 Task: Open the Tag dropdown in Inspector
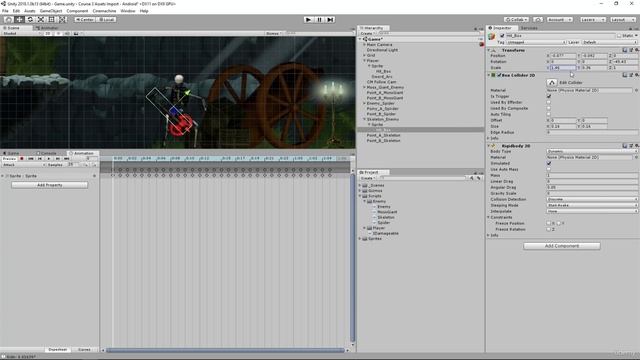(536, 42)
